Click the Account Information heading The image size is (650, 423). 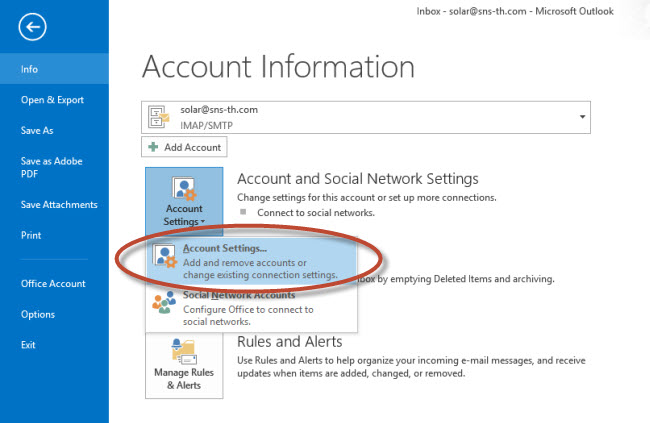pos(278,66)
